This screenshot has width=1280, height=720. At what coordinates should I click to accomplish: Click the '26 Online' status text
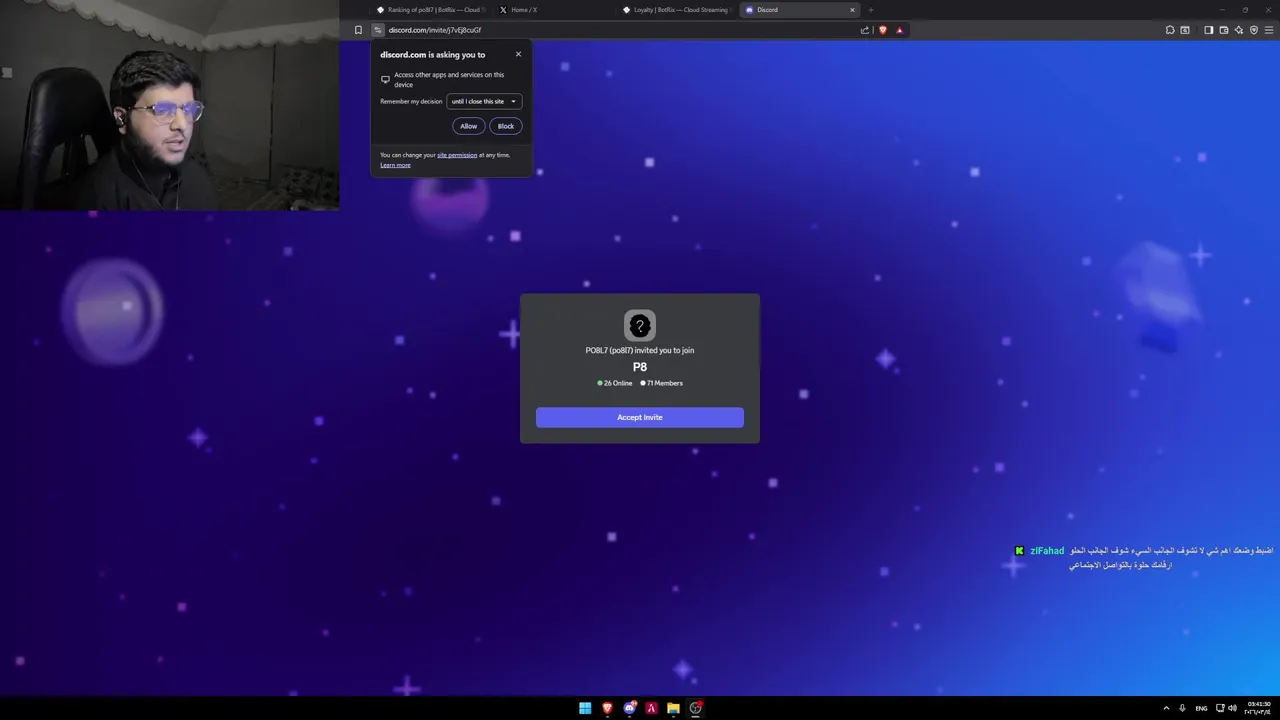[x=618, y=383]
